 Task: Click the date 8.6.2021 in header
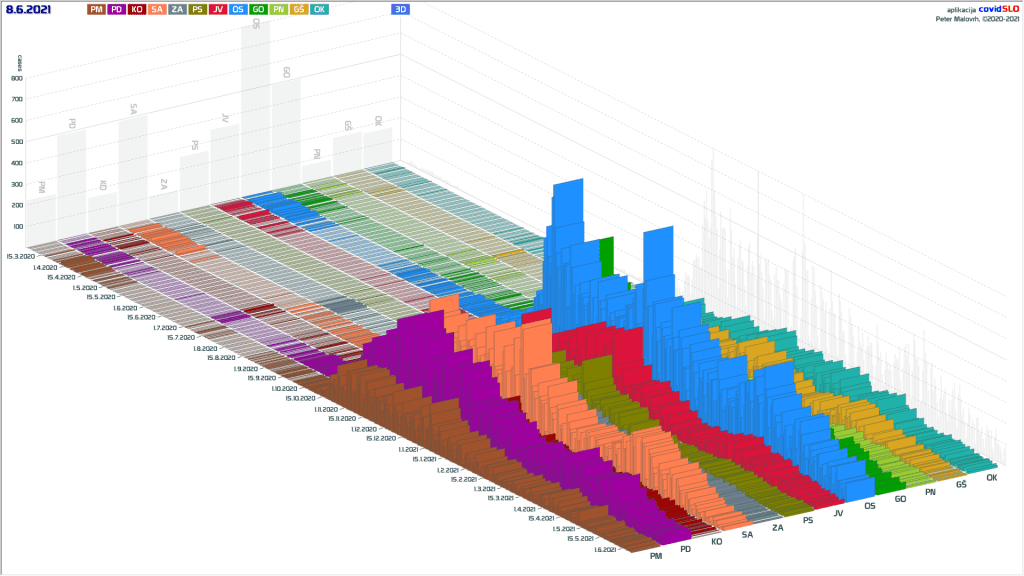pyautogui.click(x=28, y=9)
